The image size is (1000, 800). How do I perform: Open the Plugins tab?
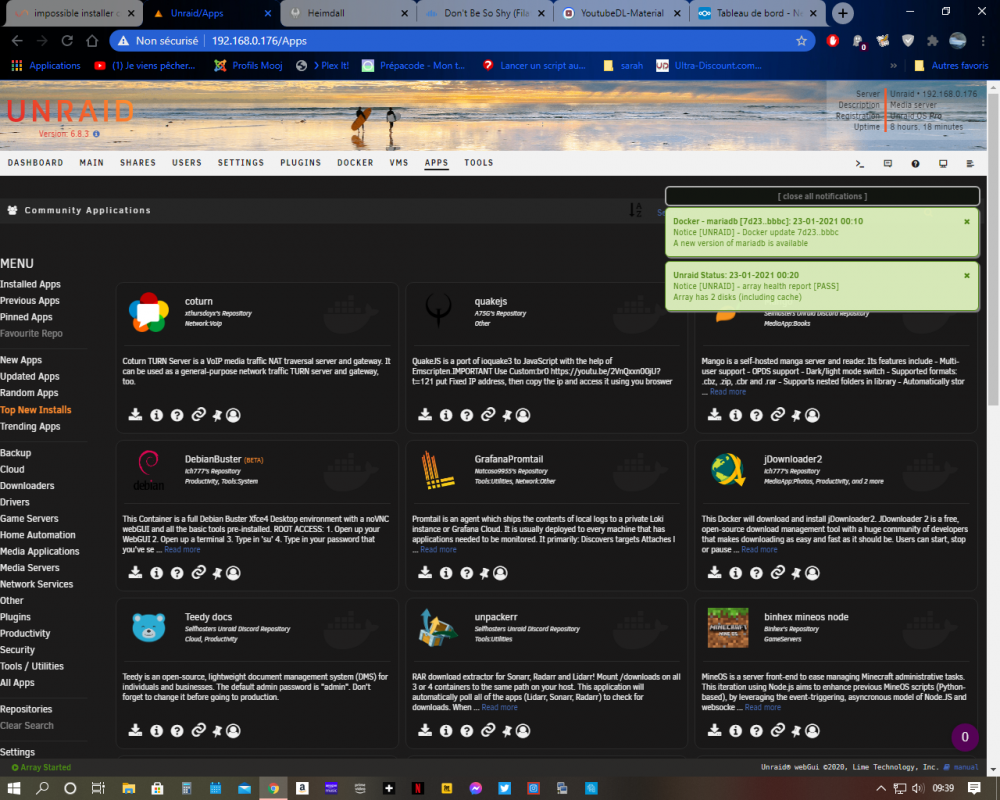300,163
